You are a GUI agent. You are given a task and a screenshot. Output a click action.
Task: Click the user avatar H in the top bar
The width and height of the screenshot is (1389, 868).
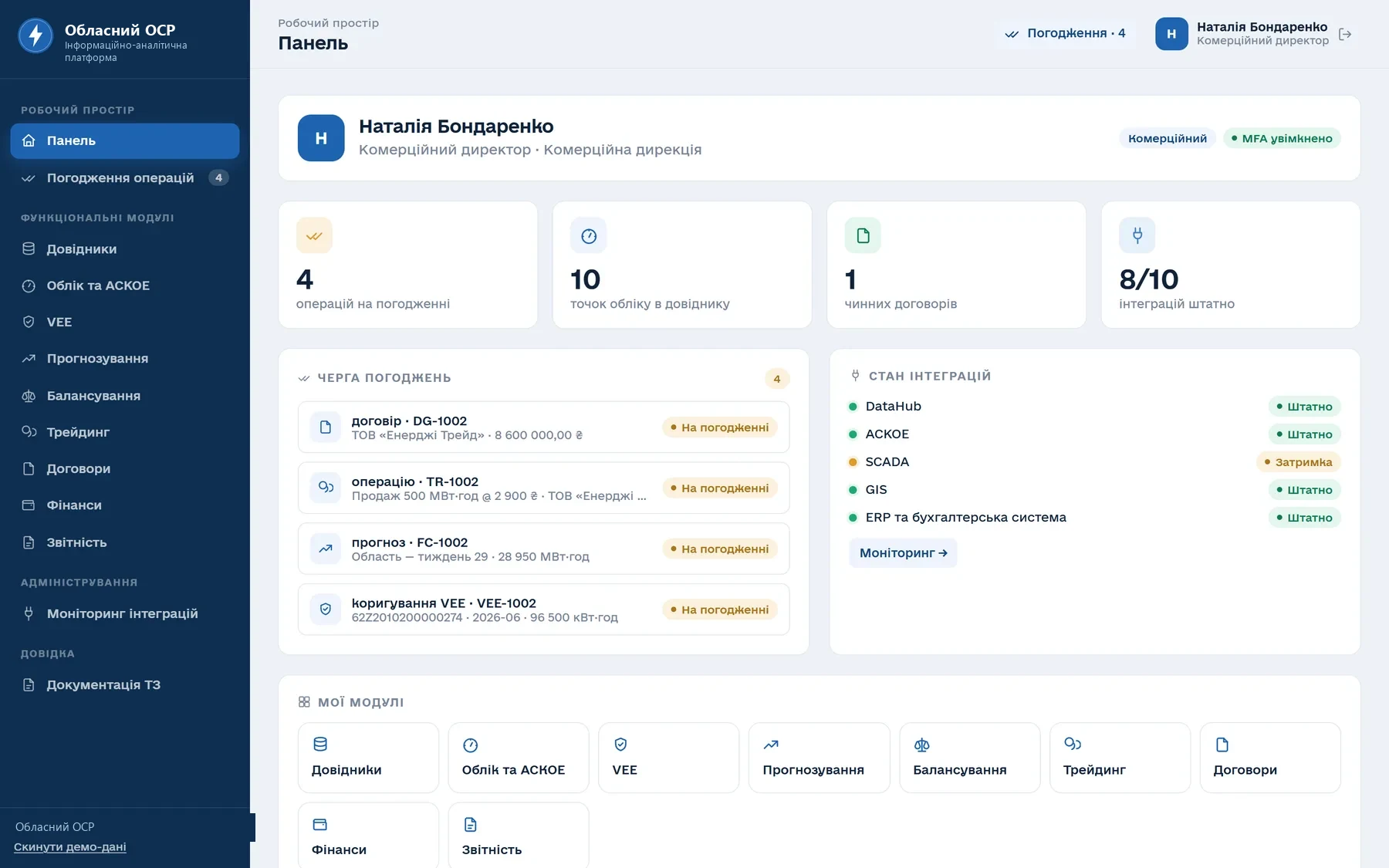[1171, 34]
